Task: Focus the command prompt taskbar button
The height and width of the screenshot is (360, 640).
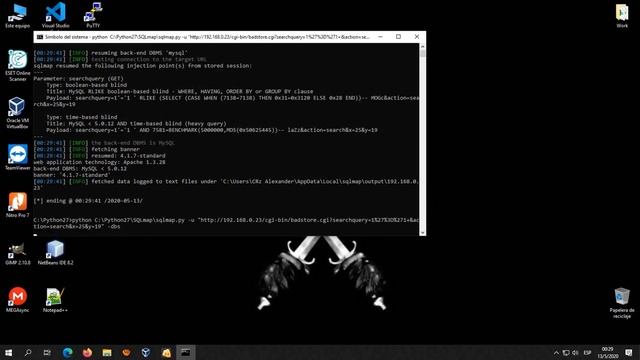Action: click(186, 352)
